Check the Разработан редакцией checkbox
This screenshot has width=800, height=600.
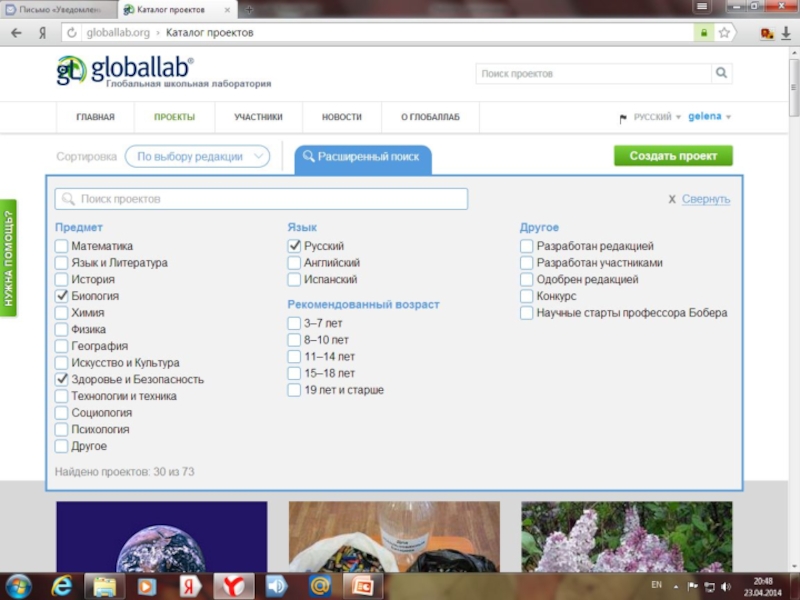(527, 246)
